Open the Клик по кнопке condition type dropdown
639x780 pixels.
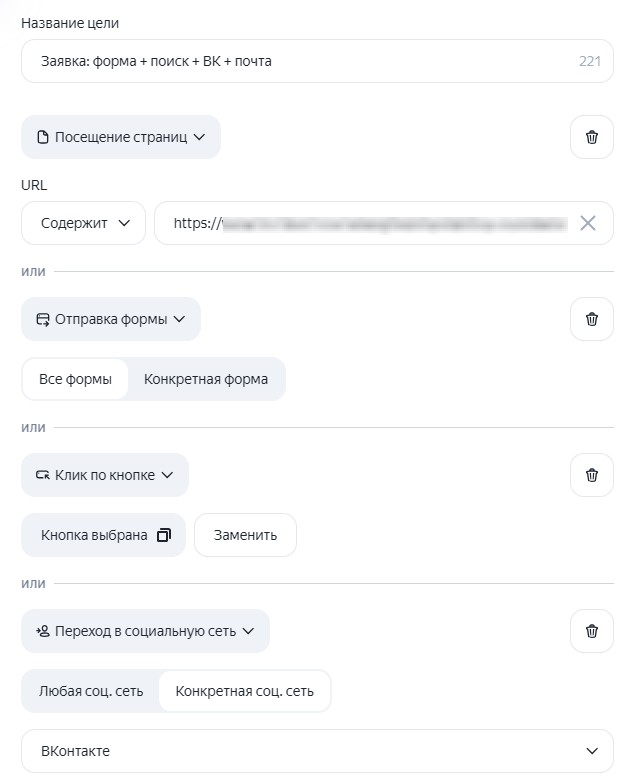pos(105,475)
